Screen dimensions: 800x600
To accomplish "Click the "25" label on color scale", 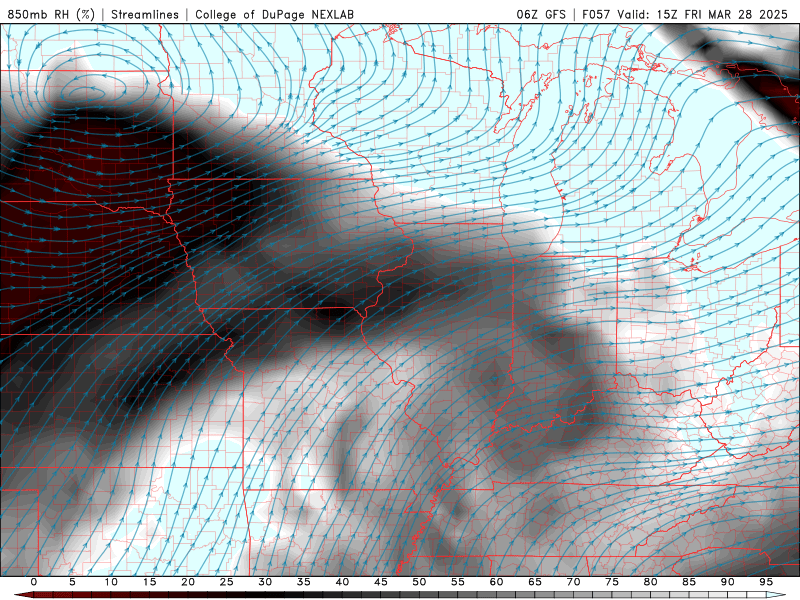I will 227,582.
